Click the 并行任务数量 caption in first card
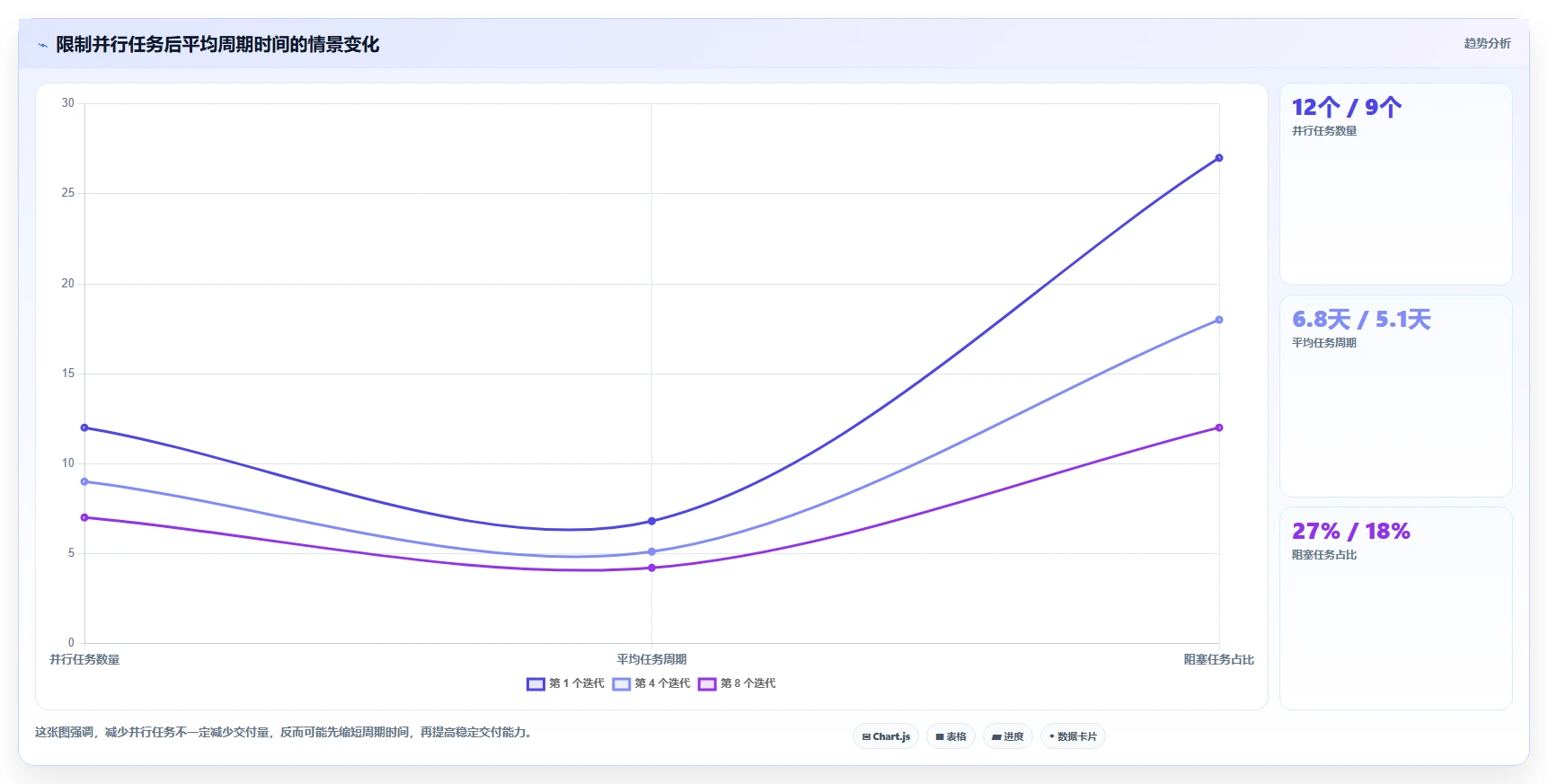The height and width of the screenshot is (784, 1548). coord(1324,131)
